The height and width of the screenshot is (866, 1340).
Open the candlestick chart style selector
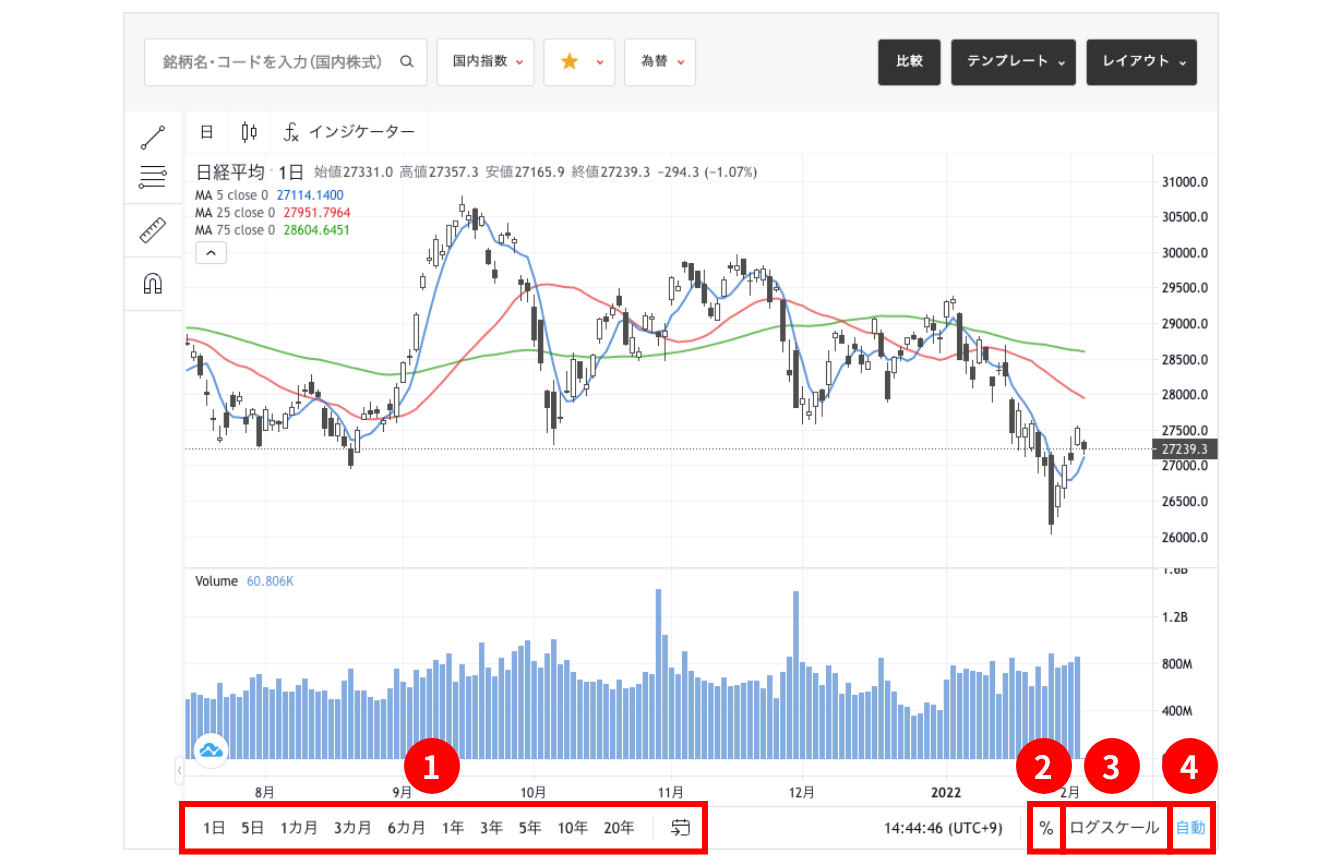249,132
